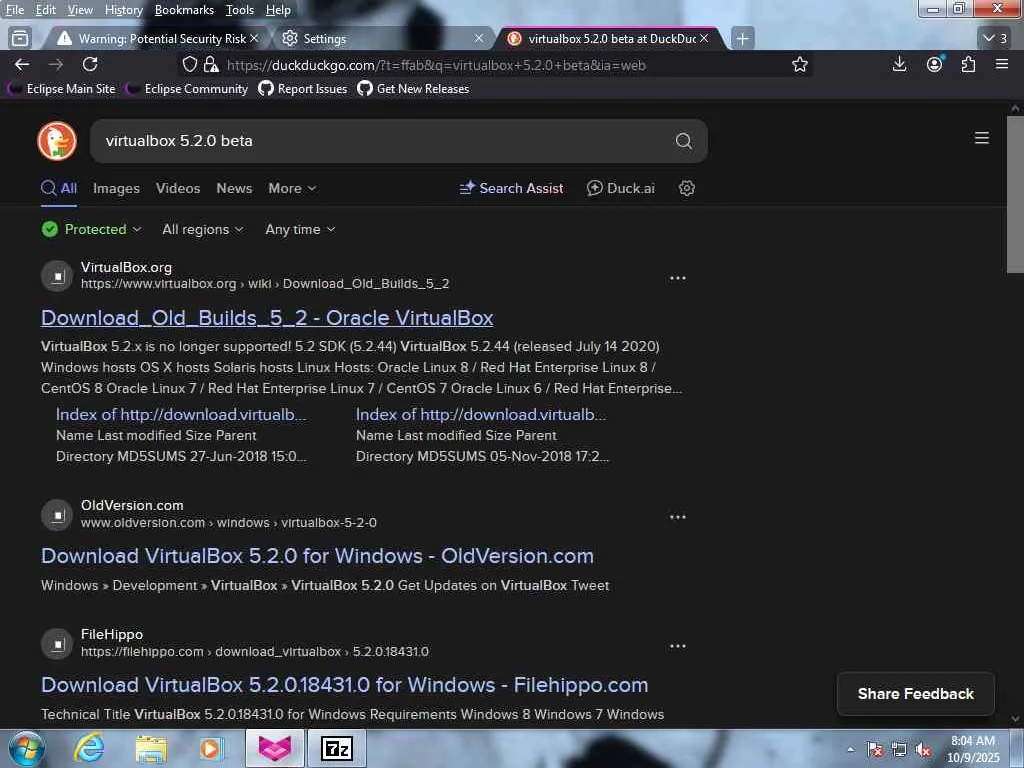Image resolution: width=1024 pixels, height=768 pixels.
Task: Open Download VirtualBox 5.2.0.18431.0 Filehippo result
Action: 344,685
